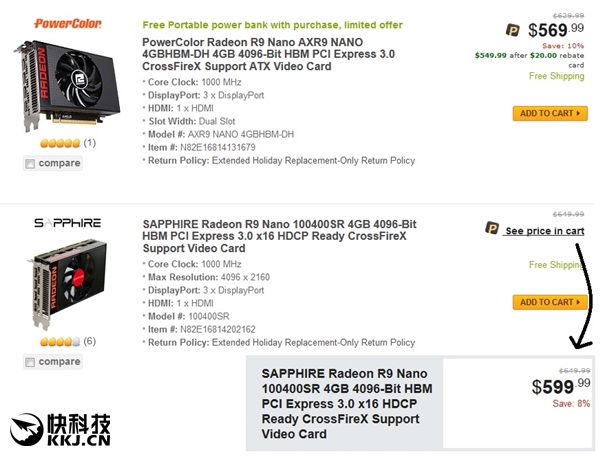Viewport: 600px width, 456px height.
Task: Check compare box for PowerColor card
Action: 29,163
